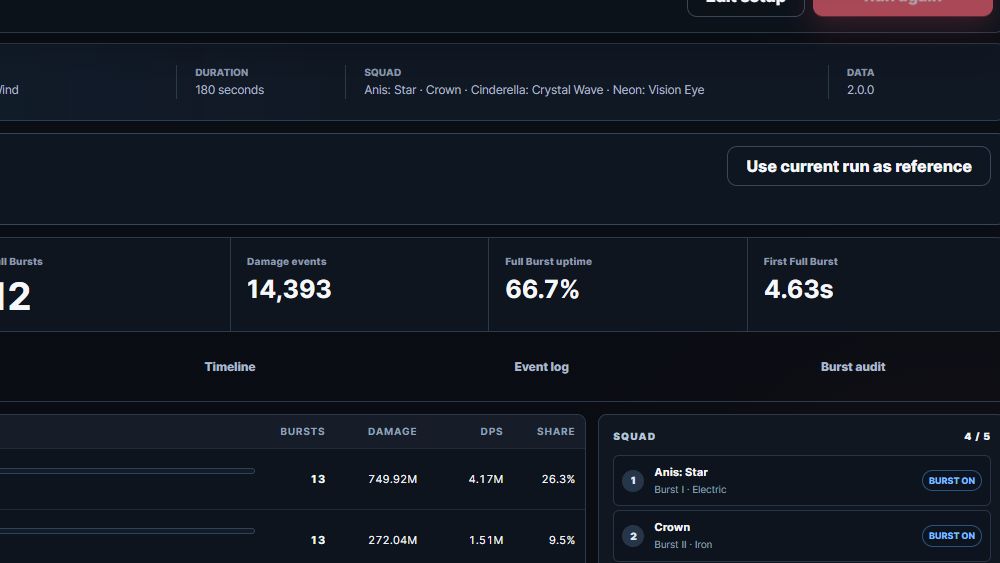This screenshot has height=563, width=1000.
Task: Open the Burst audit tab
Action: point(853,367)
